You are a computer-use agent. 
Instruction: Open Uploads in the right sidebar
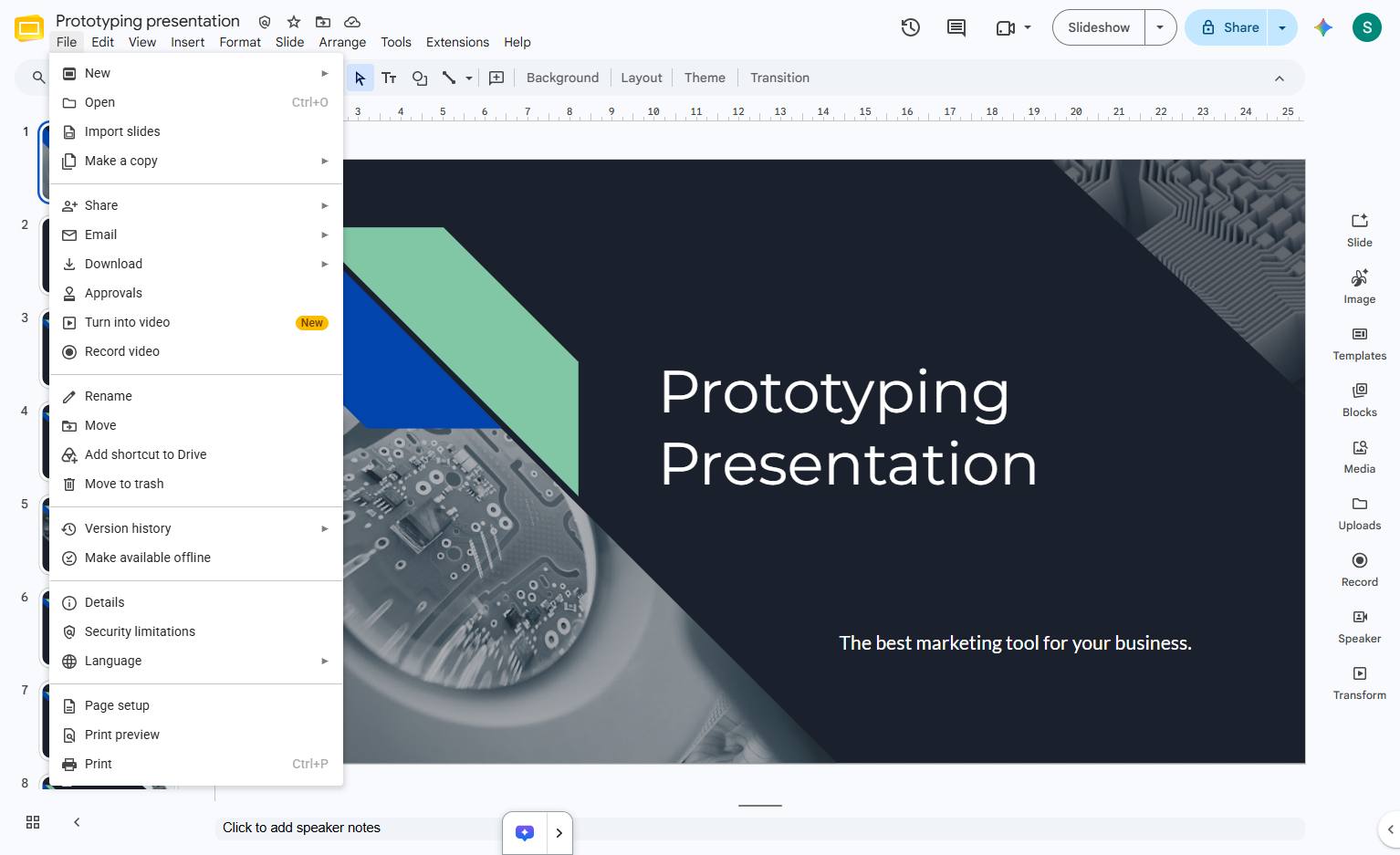(x=1360, y=513)
